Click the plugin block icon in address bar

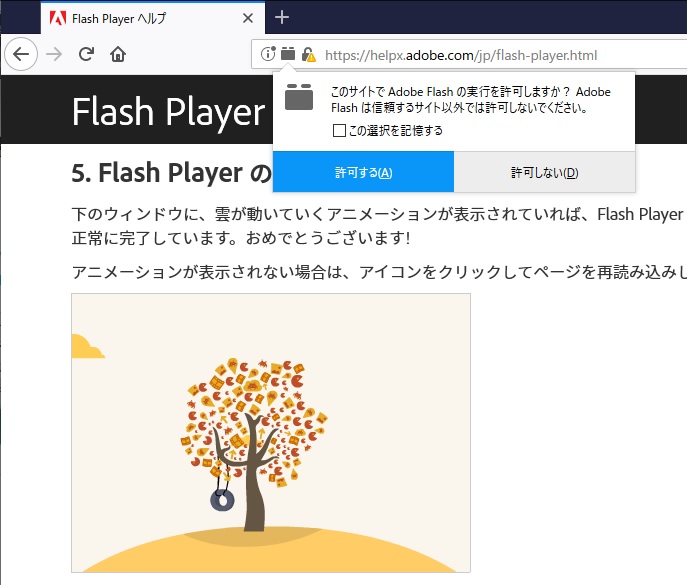click(x=288, y=55)
